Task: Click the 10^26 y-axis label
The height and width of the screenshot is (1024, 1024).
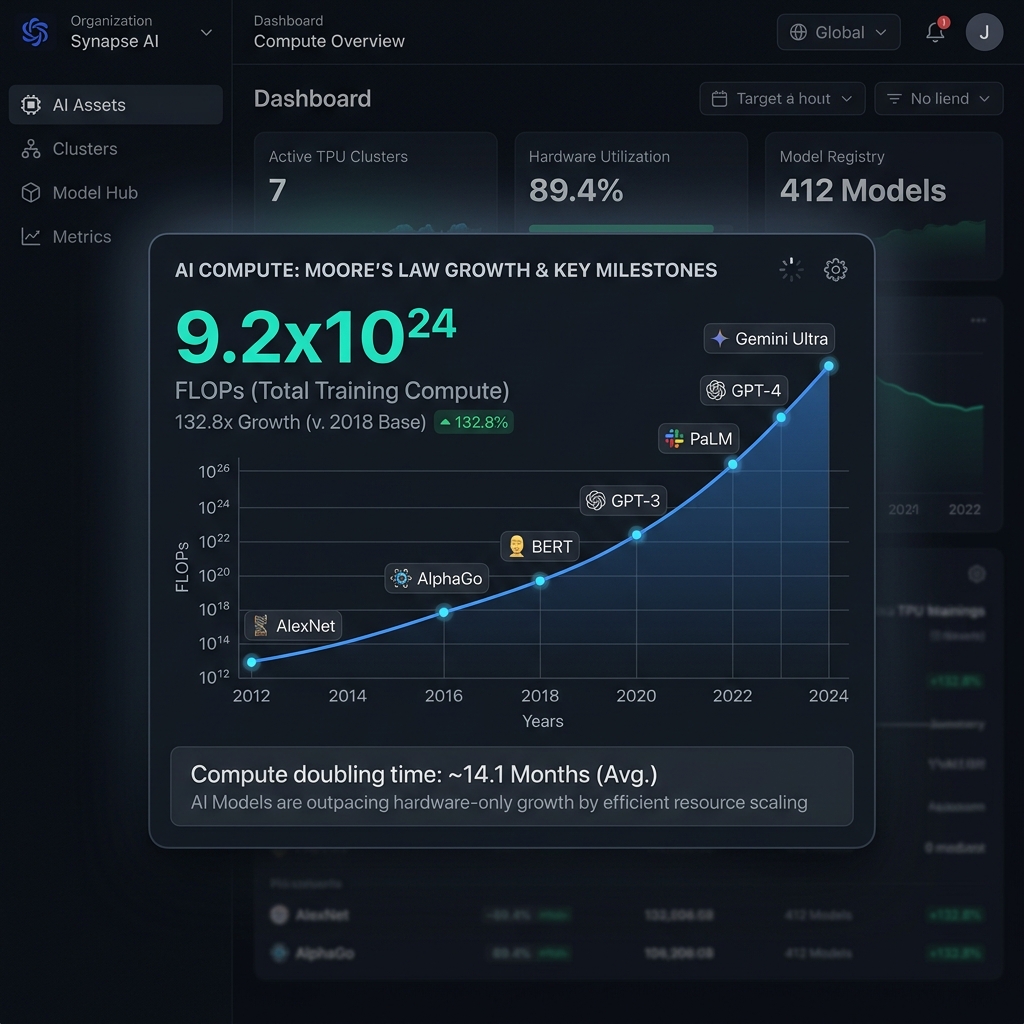Action: tap(214, 471)
